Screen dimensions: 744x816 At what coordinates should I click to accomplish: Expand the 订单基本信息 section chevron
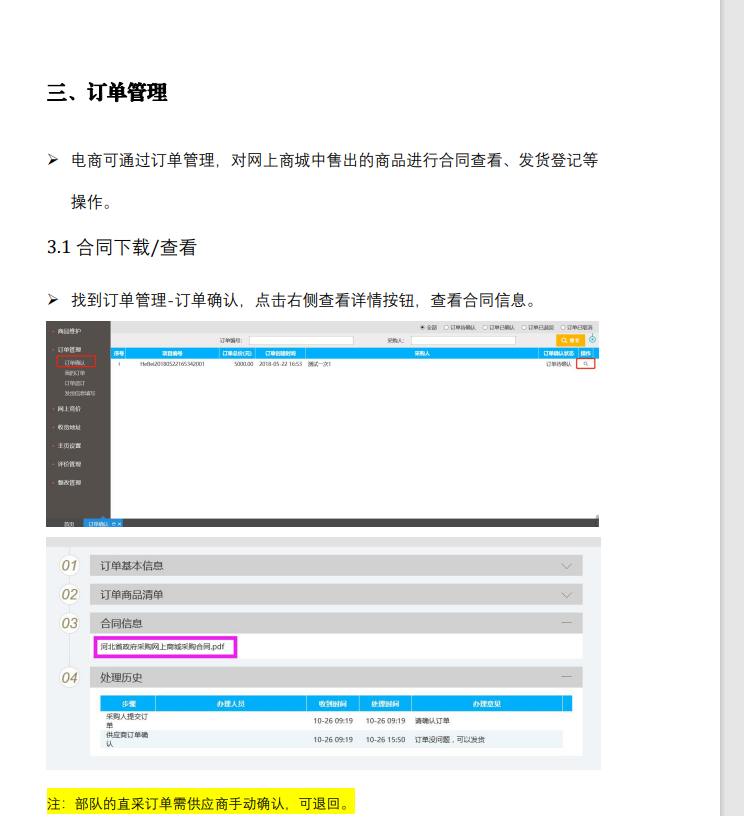tap(567, 566)
